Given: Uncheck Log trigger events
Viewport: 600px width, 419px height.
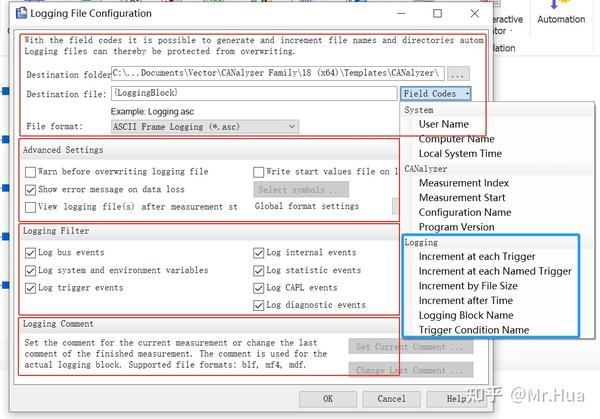Looking at the screenshot, I should [30, 288].
